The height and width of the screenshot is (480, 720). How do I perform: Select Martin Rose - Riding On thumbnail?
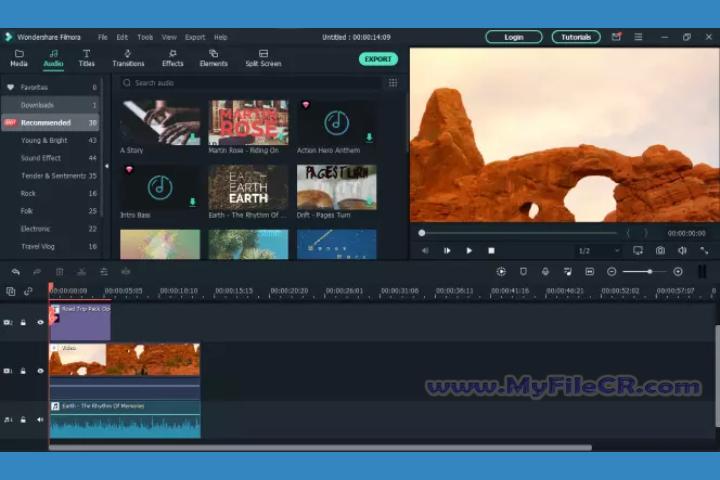pos(248,122)
